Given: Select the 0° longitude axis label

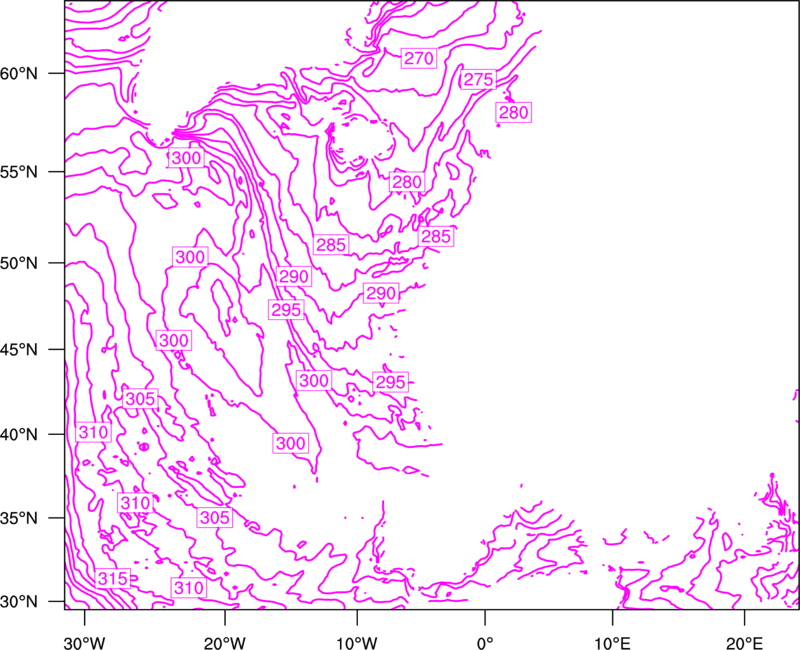Looking at the screenshot, I should 485,643.
